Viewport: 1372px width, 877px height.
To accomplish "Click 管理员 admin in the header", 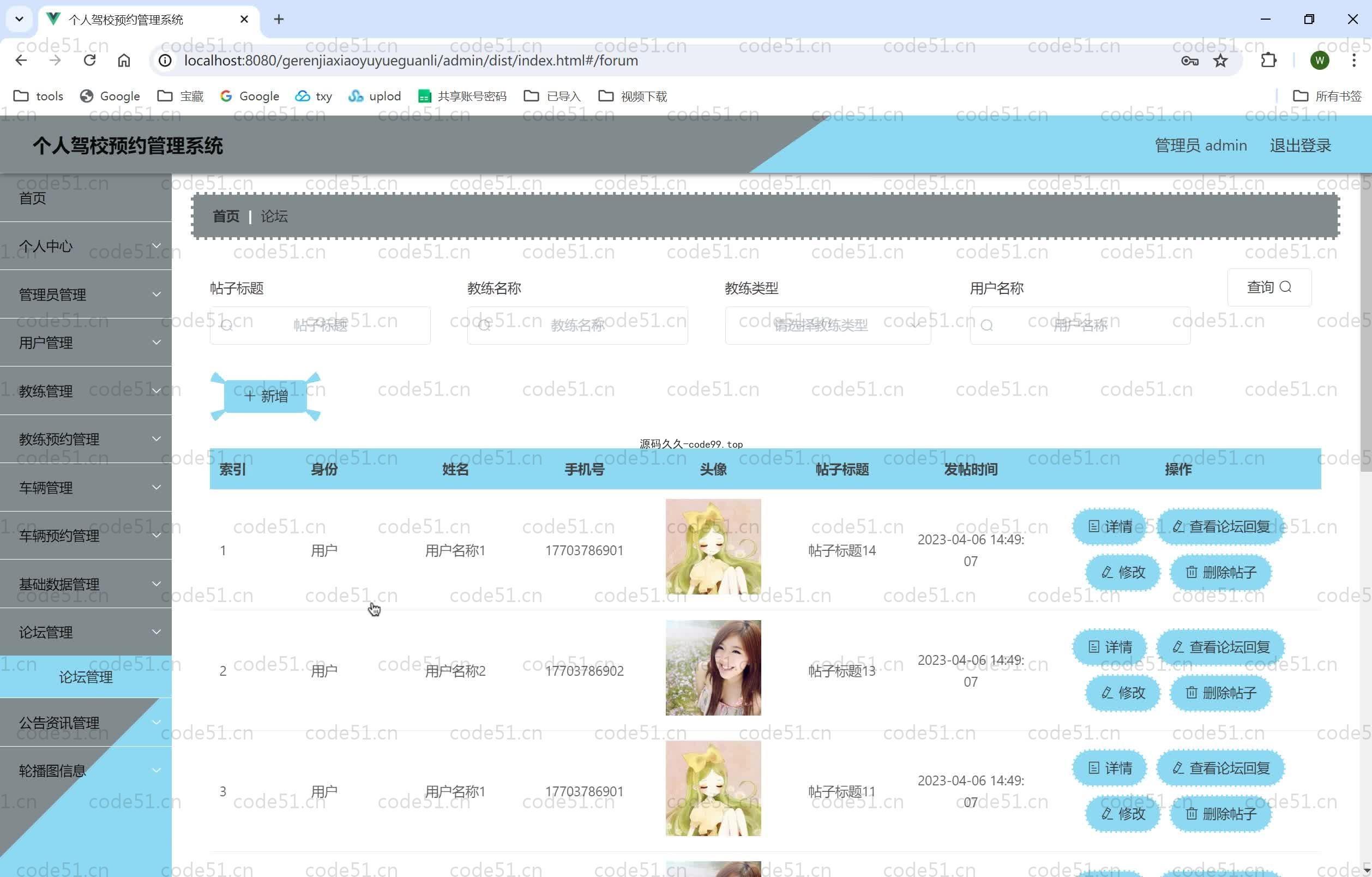I will [x=1201, y=145].
